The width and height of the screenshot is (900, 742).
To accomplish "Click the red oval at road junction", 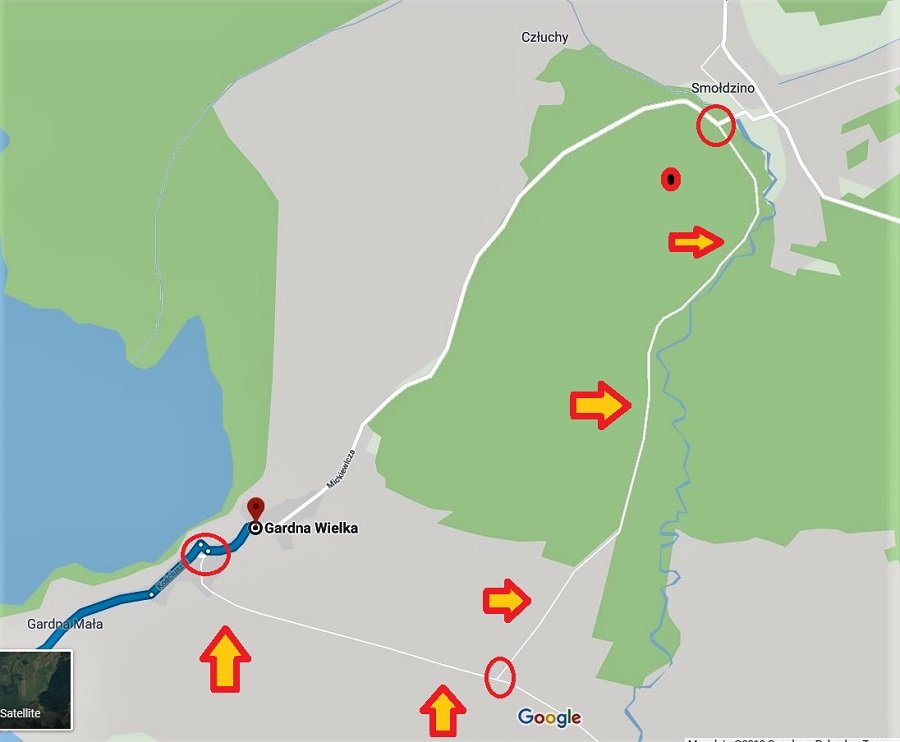I will click(500, 677).
